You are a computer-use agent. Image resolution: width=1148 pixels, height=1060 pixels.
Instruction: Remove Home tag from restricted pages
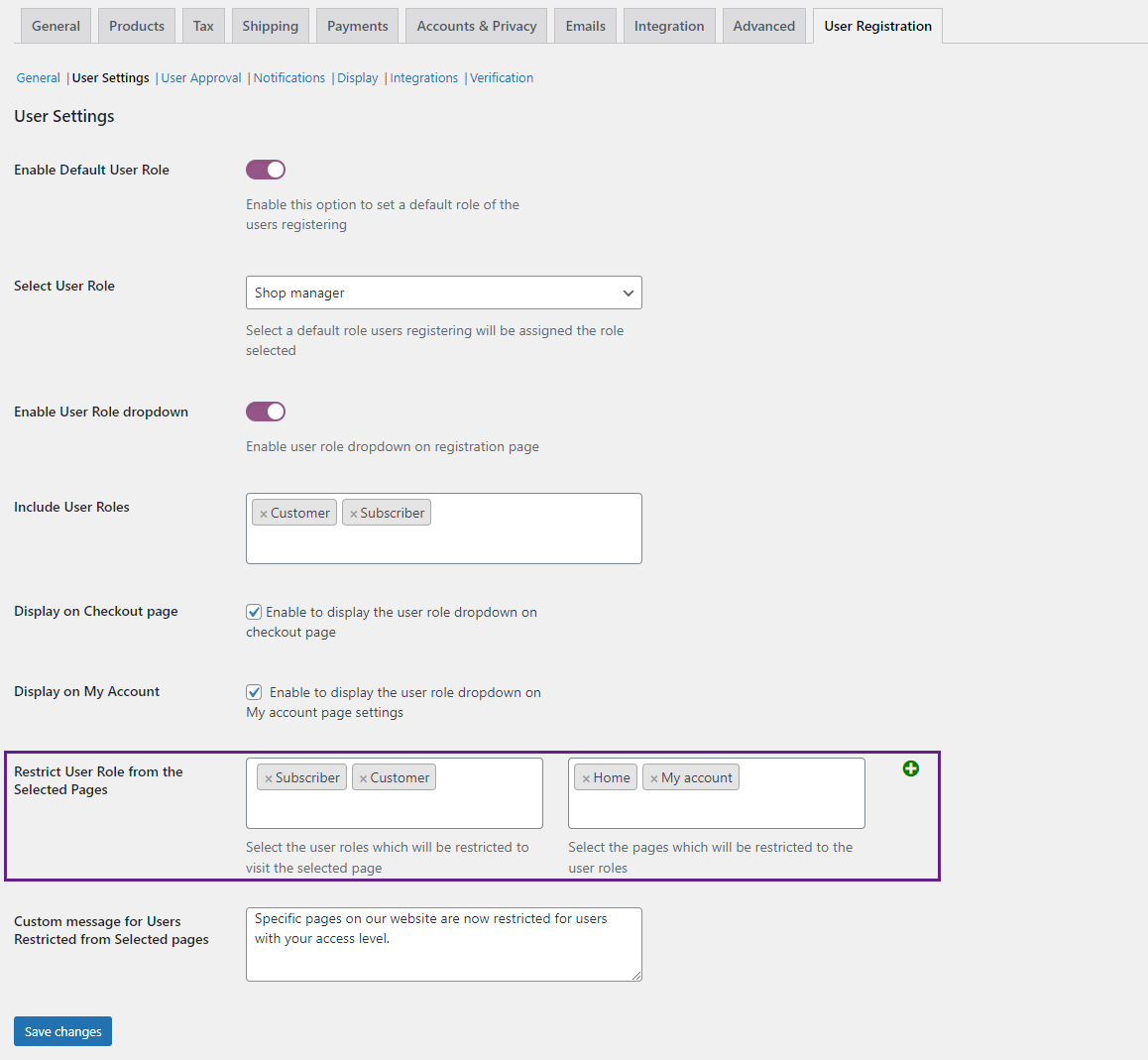tap(586, 778)
